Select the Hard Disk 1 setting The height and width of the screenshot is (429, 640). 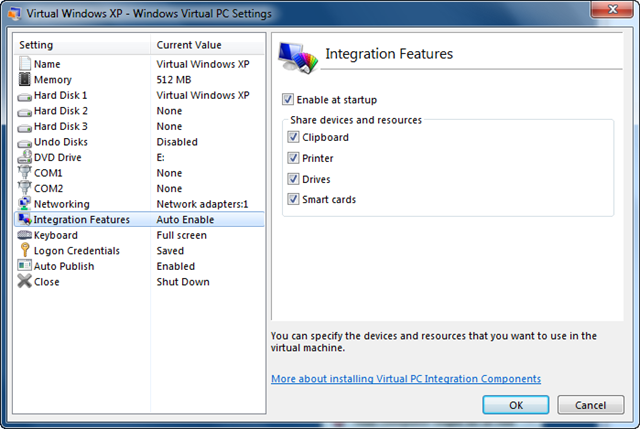[139, 95]
